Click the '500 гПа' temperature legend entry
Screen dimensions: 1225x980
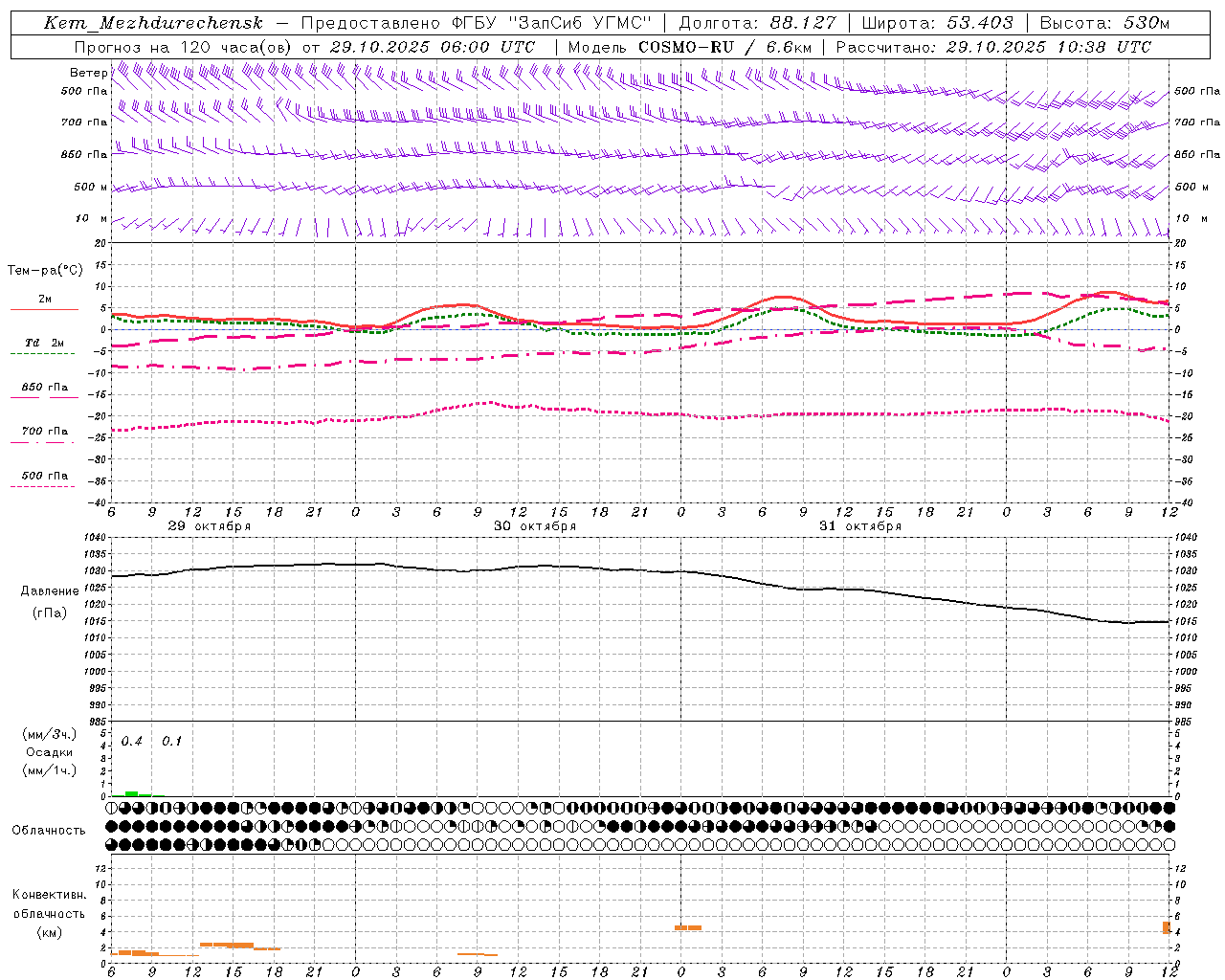pyautogui.click(x=45, y=476)
